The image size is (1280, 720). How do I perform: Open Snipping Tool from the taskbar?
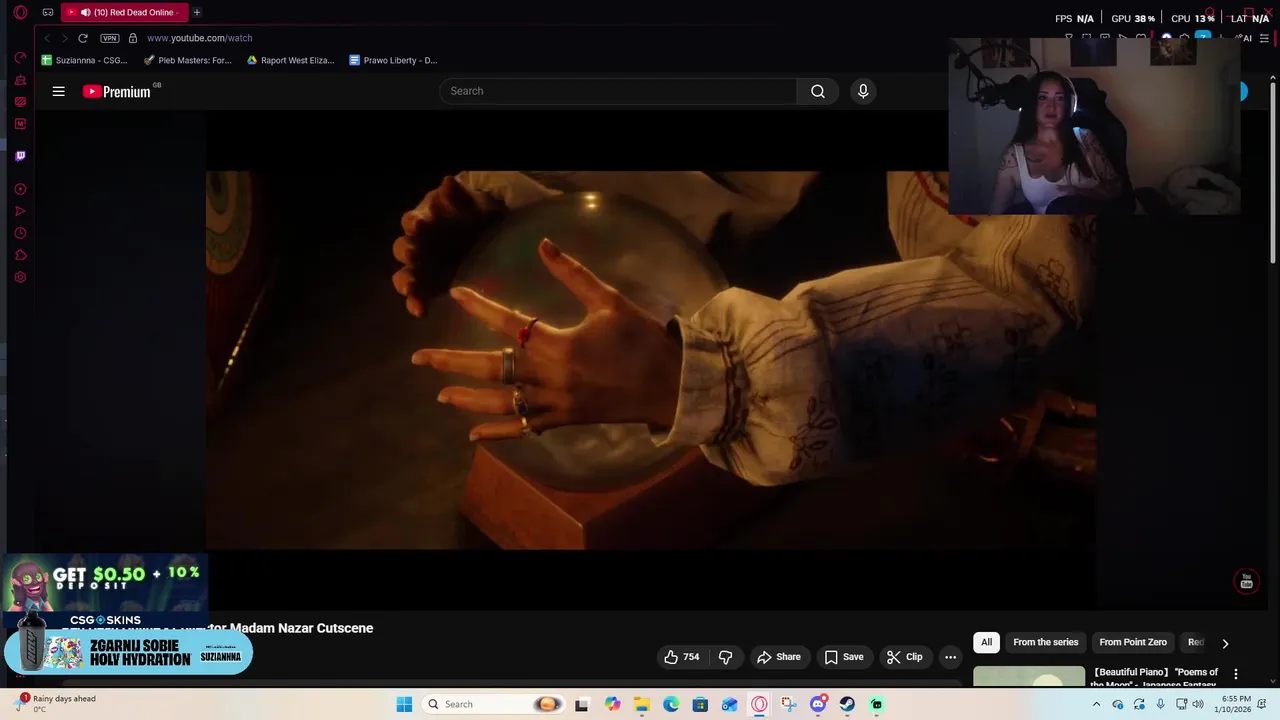click(x=788, y=704)
